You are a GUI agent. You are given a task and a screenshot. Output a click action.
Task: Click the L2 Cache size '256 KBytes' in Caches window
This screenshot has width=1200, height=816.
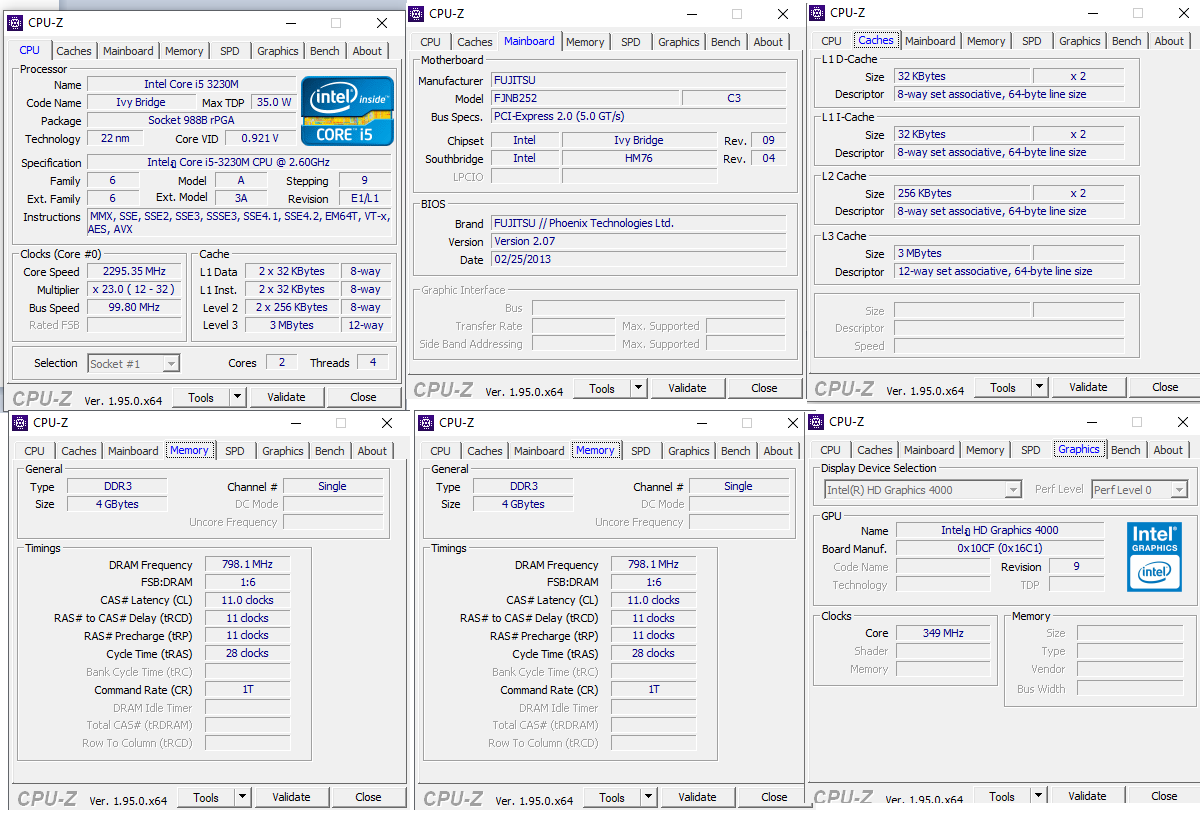961,194
